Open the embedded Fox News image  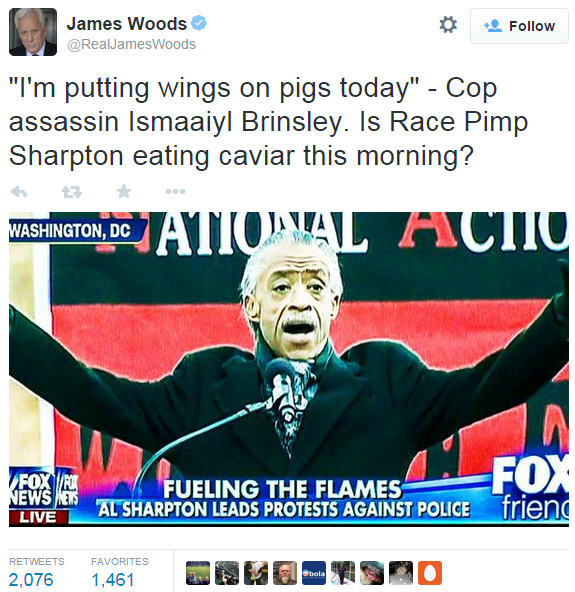point(289,369)
